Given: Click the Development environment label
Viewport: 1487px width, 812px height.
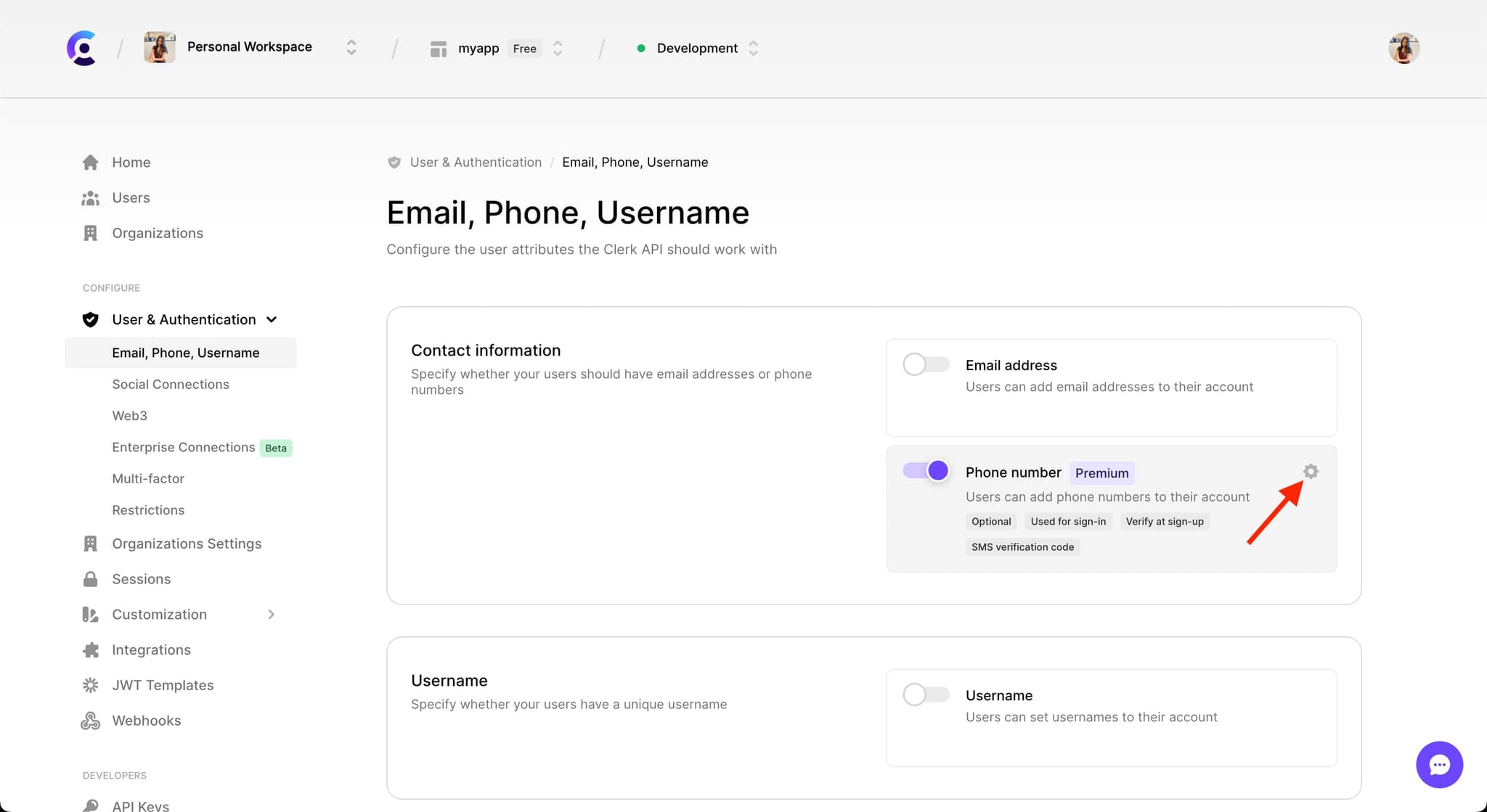Looking at the screenshot, I should [x=697, y=49].
